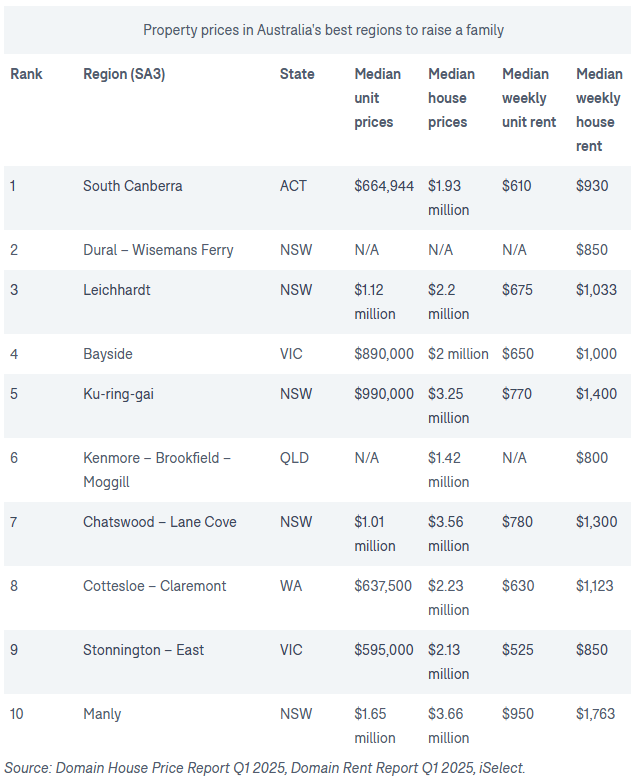
Task: Click the State column header
Action: pyautogui.click(x=297, y=74)
